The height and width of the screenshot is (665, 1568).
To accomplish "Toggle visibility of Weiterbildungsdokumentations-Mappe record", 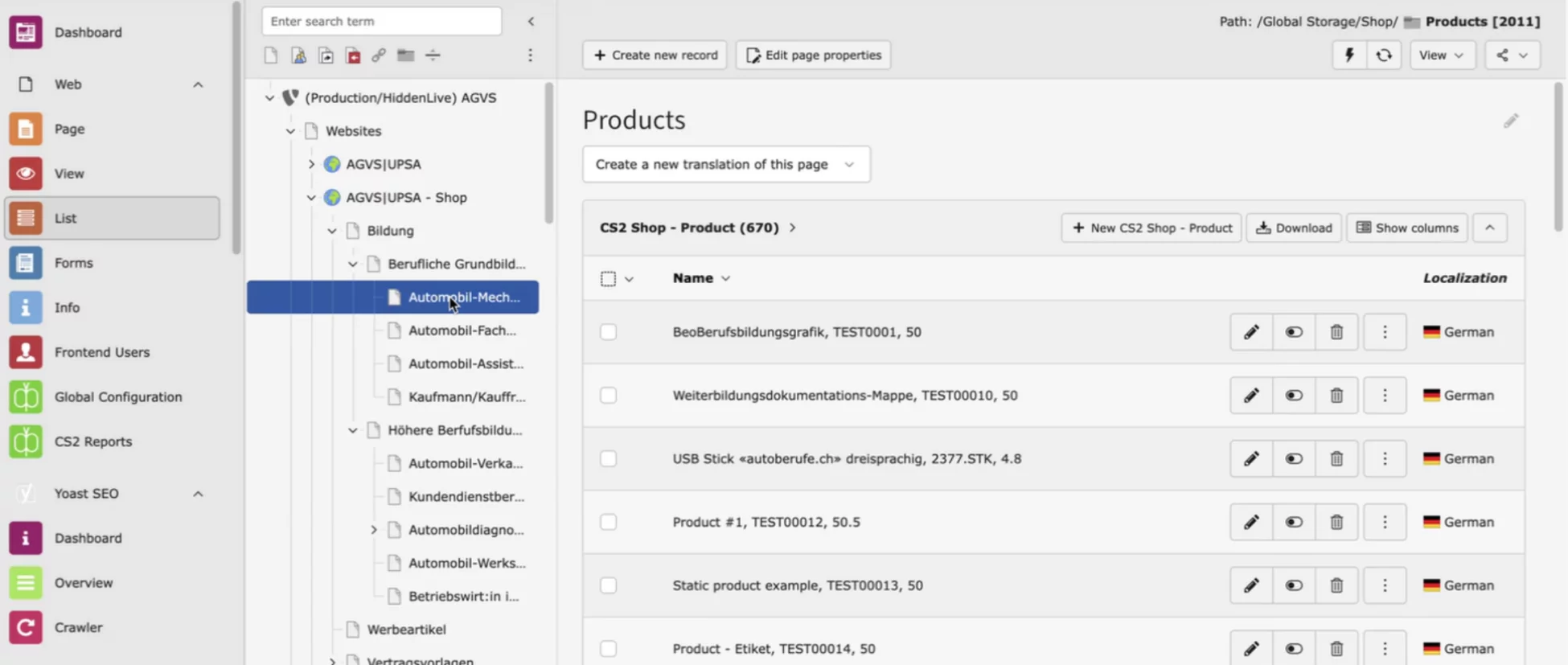I will [x=1294, y=396].
